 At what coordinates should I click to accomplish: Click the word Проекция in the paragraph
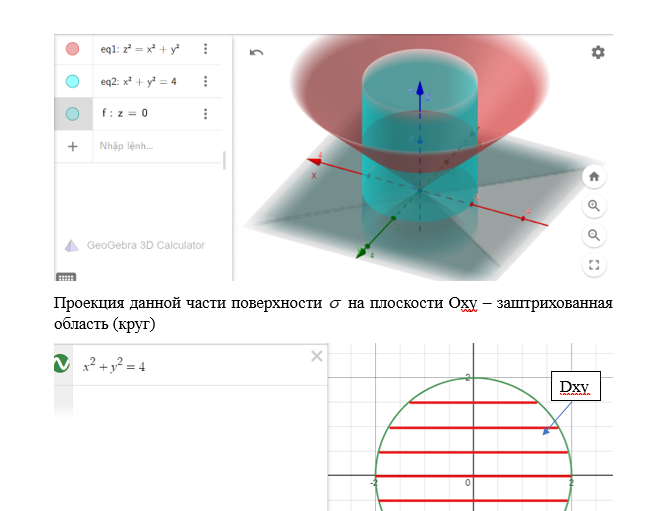click(x=89, y=303)
